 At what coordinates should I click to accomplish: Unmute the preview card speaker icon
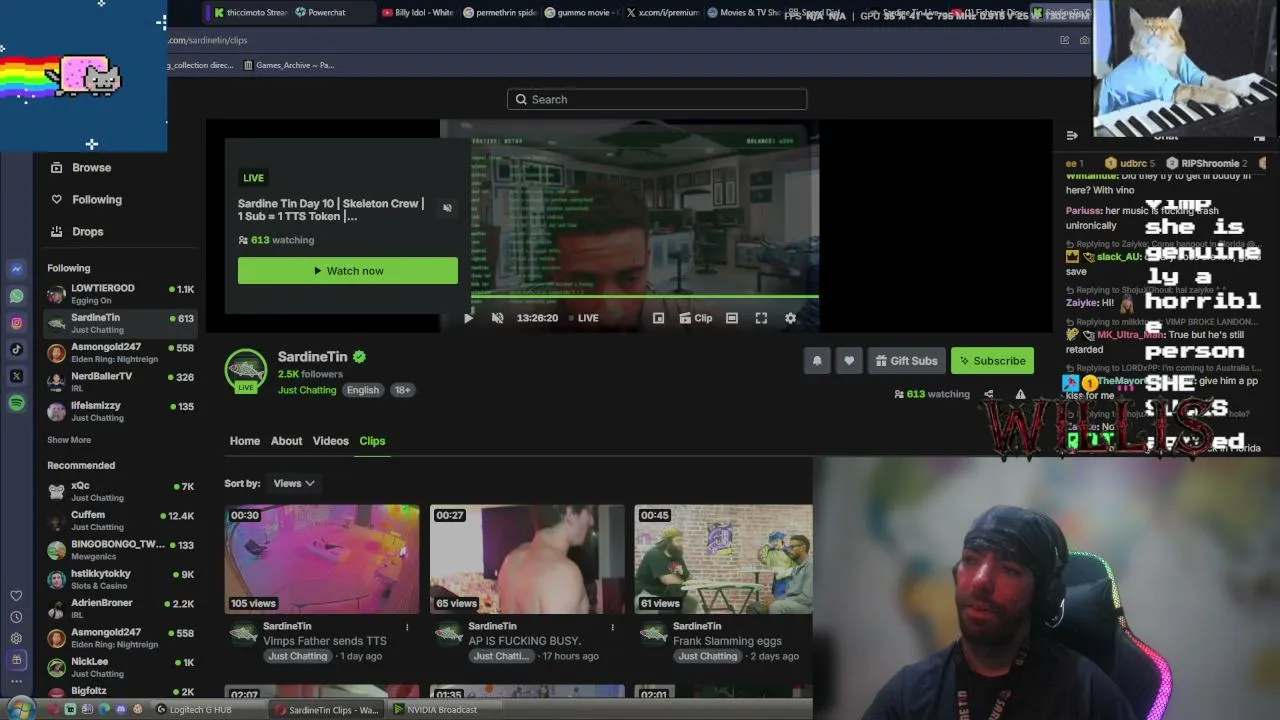pos(447,208)
